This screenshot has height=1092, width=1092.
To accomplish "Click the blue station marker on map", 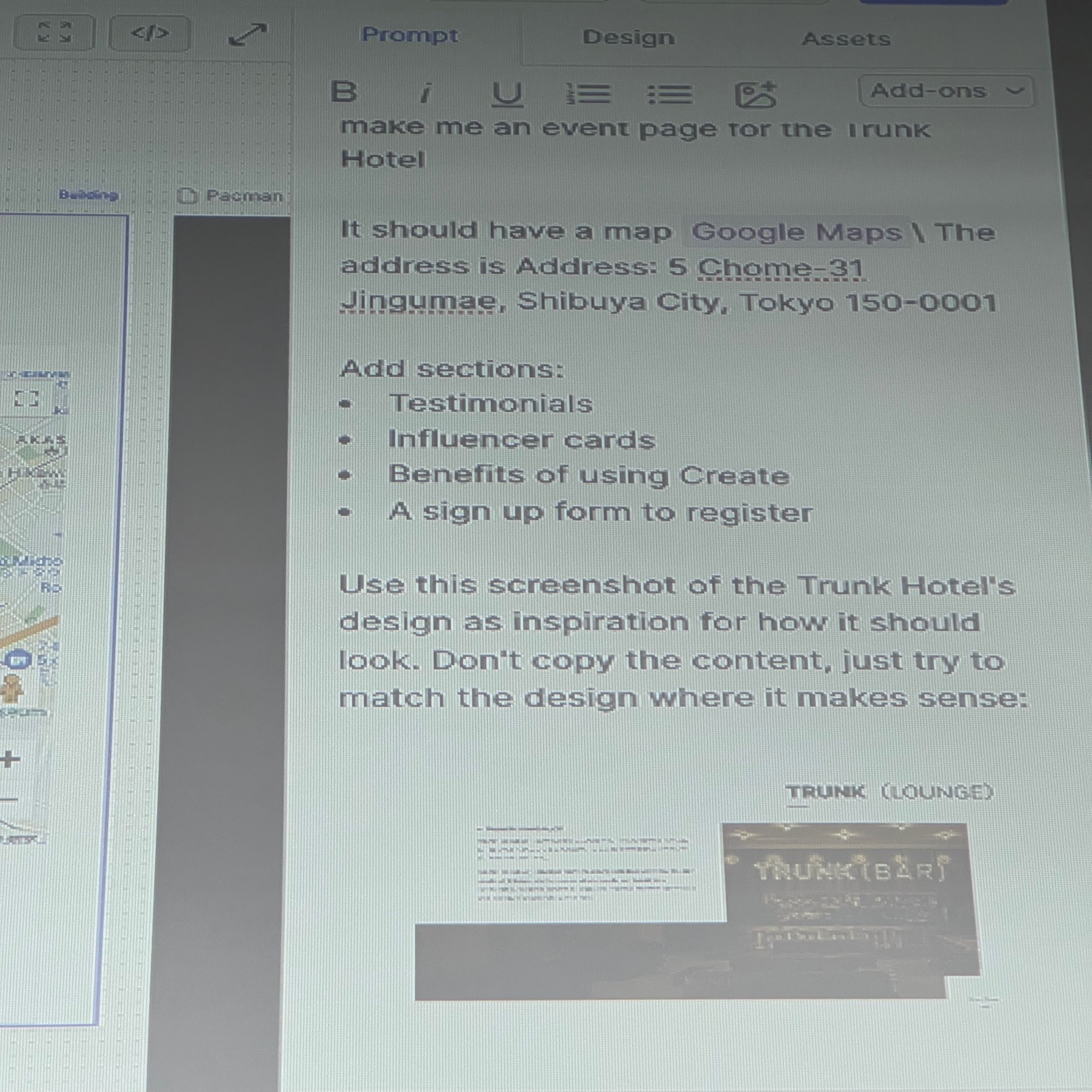I will [x=19, y=660].
